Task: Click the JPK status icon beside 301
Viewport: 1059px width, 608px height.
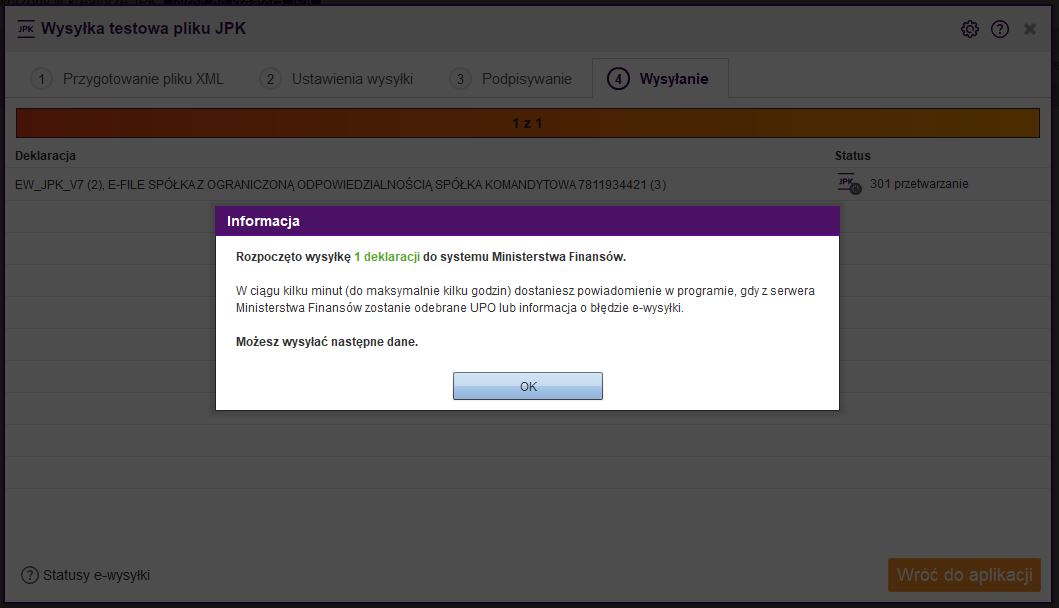Action: click(x=848, y=184)
